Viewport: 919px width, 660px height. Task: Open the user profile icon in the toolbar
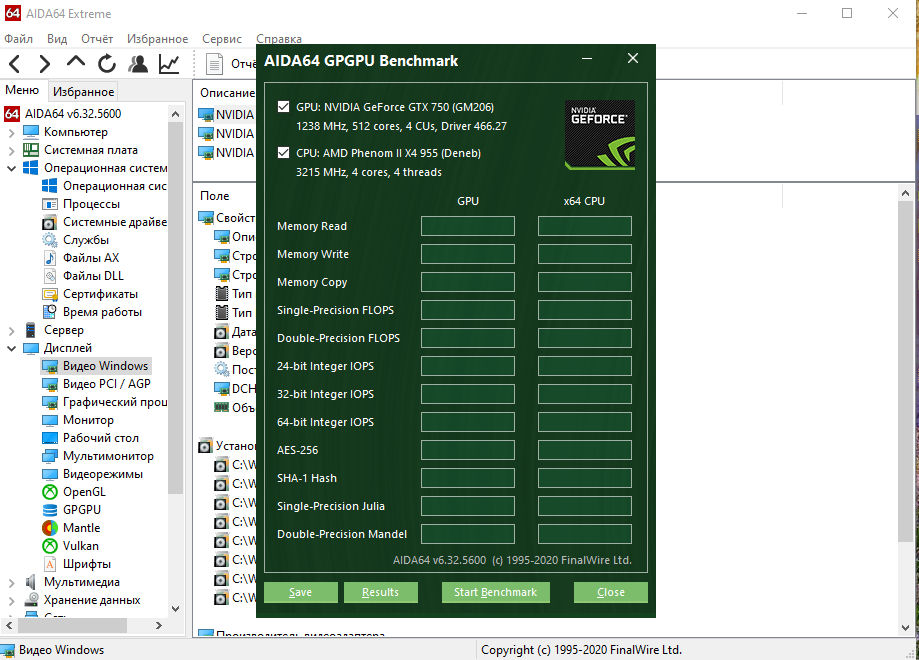[138, 63]
